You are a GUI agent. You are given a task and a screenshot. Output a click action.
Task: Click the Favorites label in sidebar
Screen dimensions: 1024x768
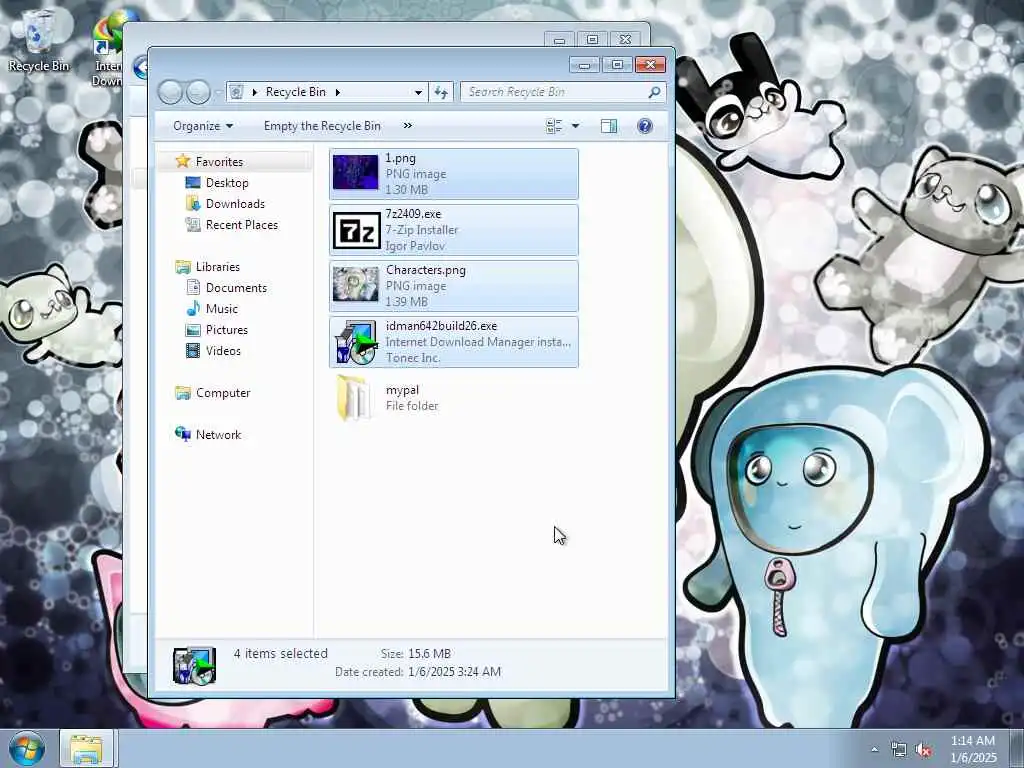[219, 161]
